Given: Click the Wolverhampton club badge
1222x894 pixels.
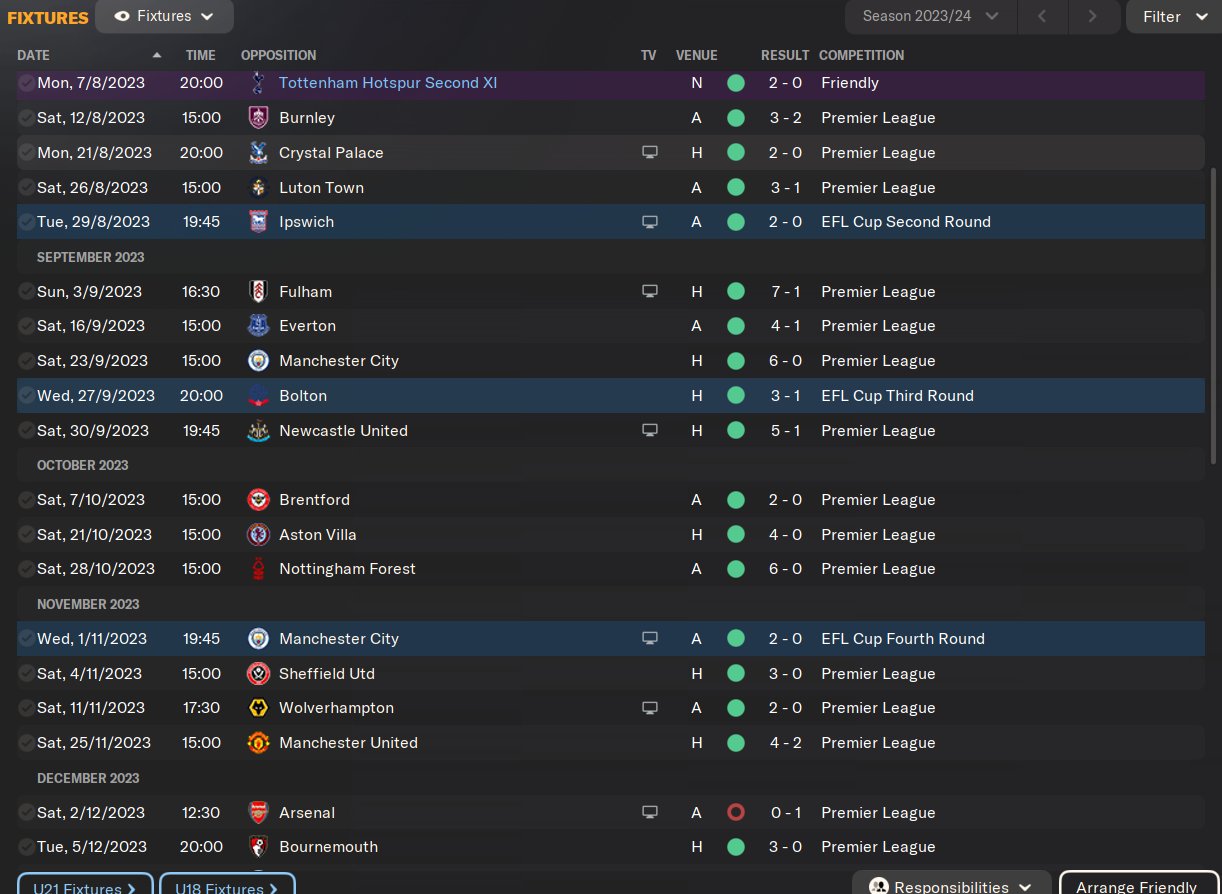Looking at the screenshot, I should coord(258,708).
